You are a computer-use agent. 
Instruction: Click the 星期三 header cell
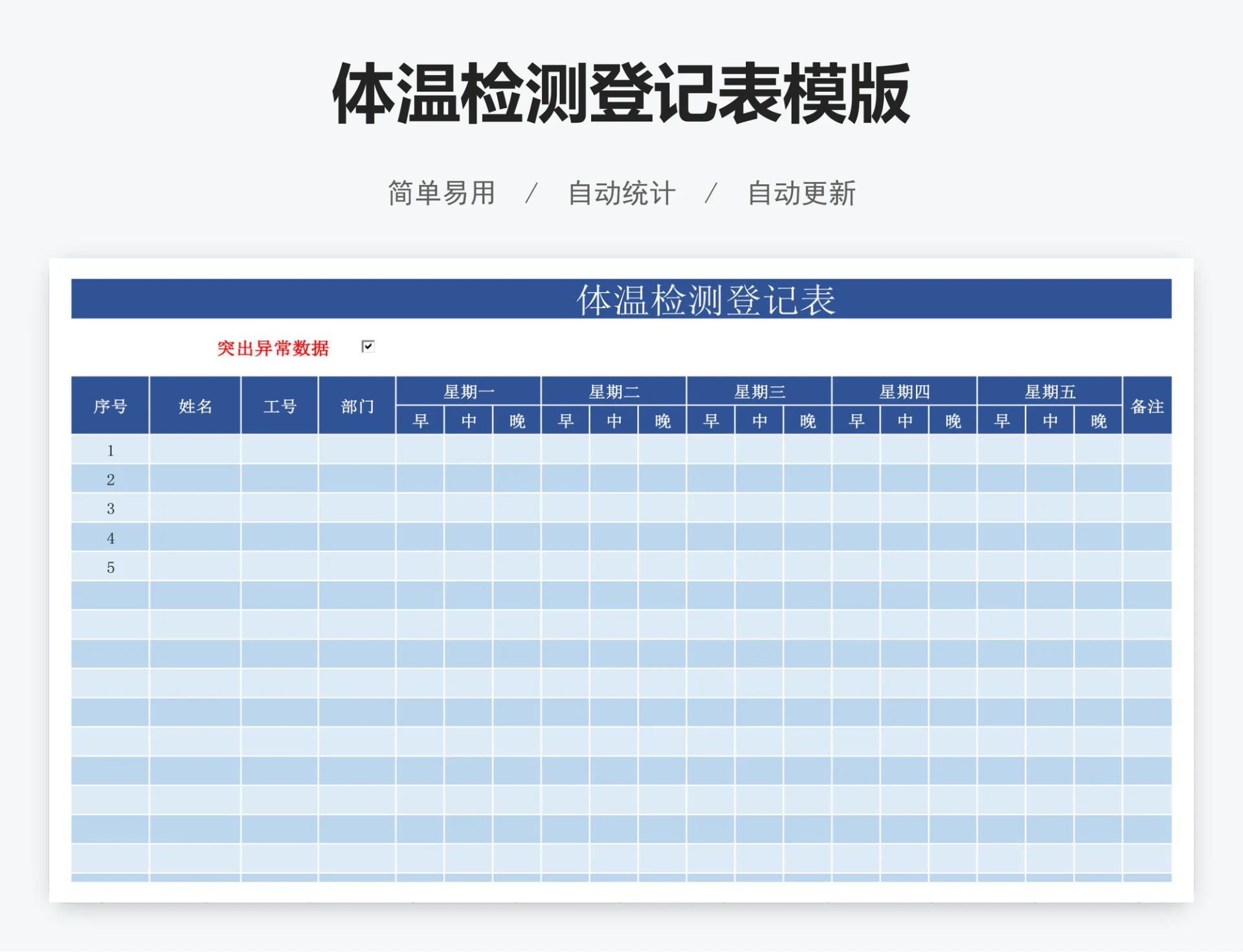758,390
